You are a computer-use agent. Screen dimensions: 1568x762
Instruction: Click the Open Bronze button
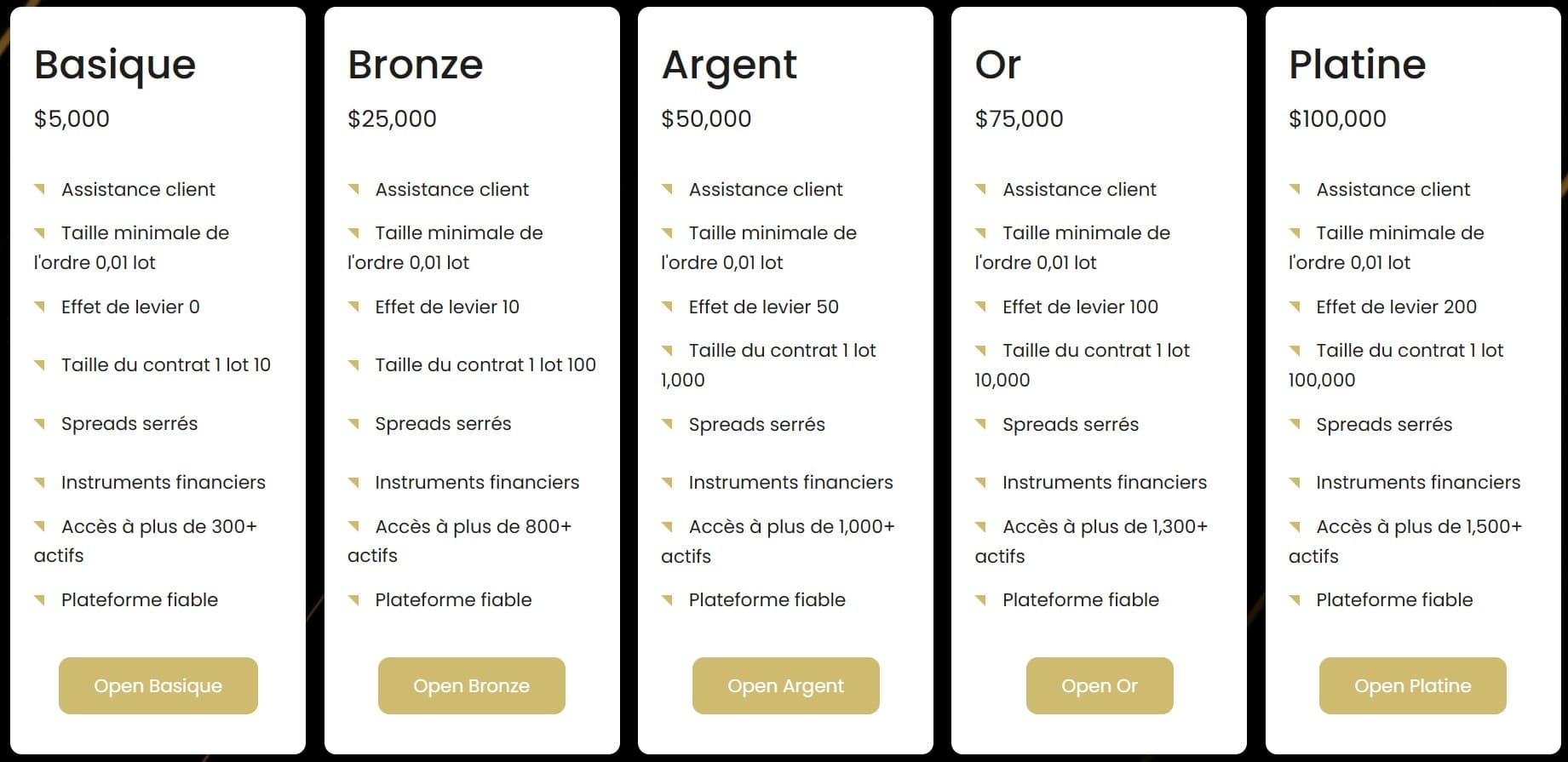[470, 685]
